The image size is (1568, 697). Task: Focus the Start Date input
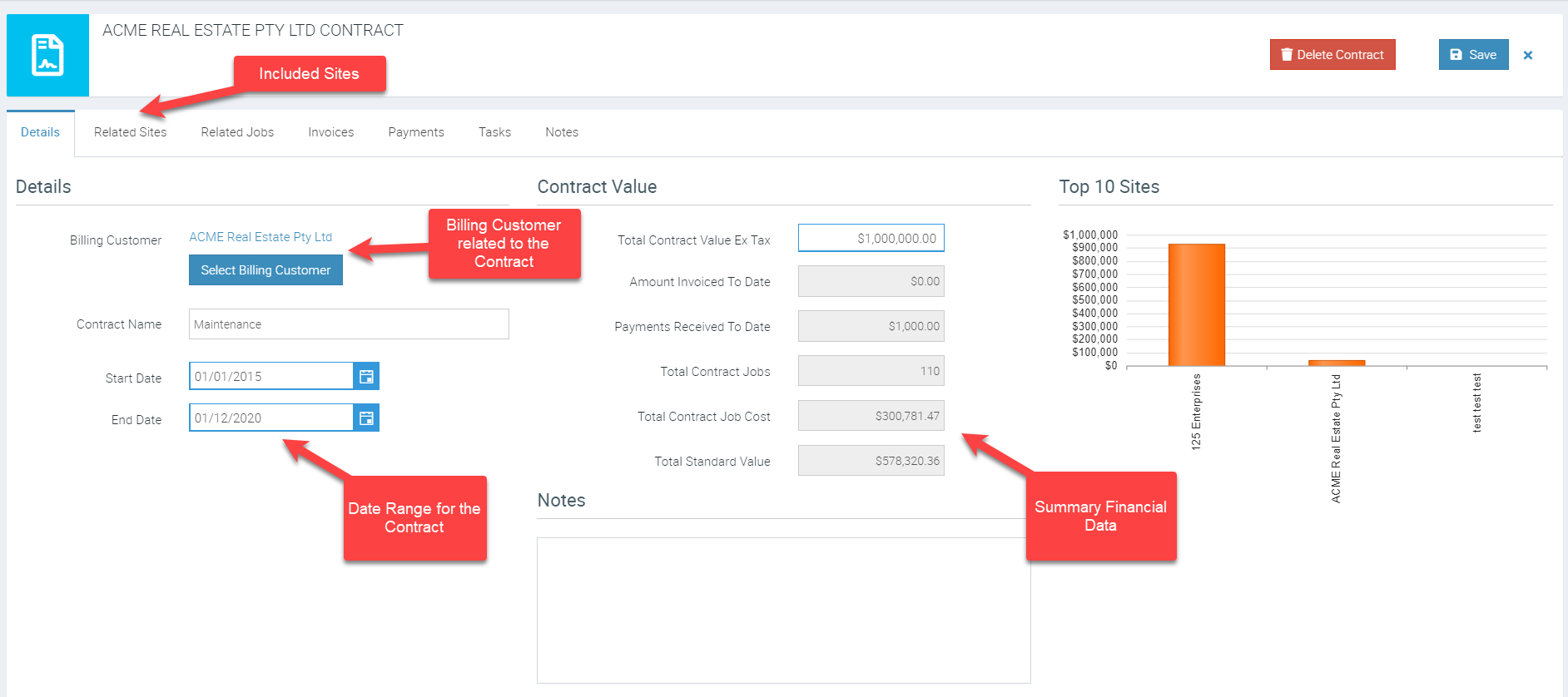(x=271, y=376)
